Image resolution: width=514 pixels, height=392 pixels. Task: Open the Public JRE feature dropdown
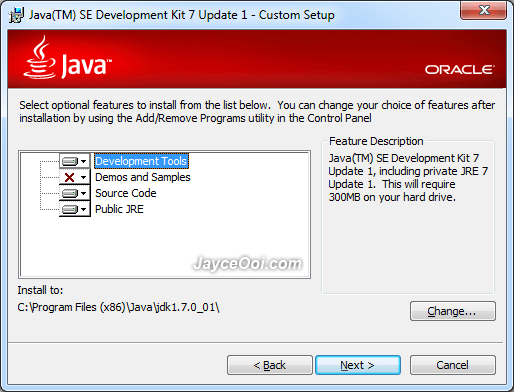75,209
